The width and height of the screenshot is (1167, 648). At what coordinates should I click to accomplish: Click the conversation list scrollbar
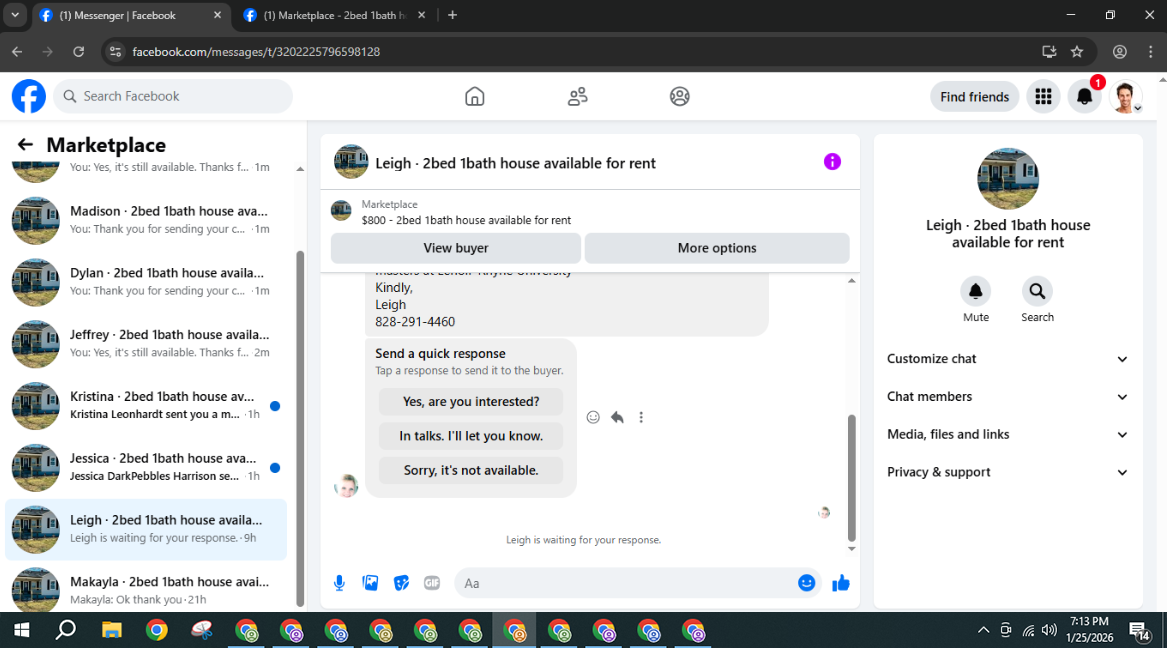300,429
